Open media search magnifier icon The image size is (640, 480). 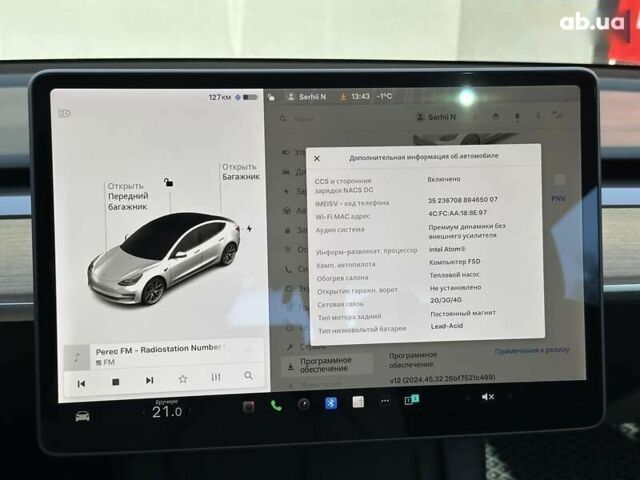(x=248, y=376)
